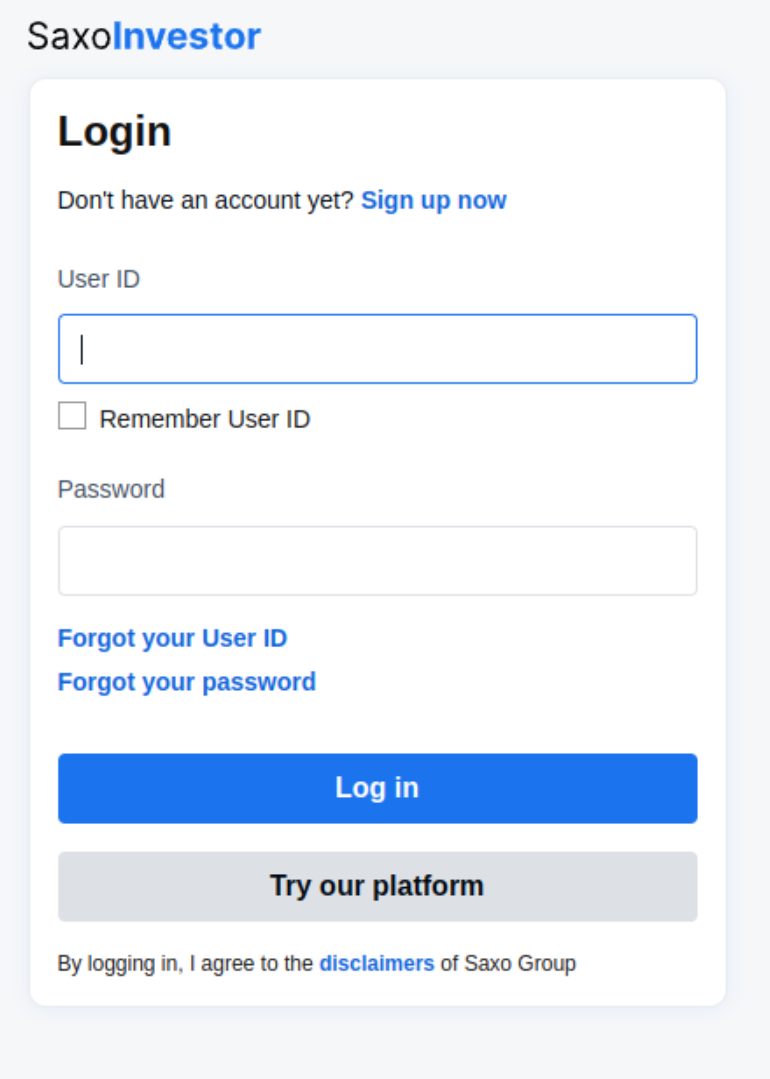Image resolution: width=770 pixels, height=1079 pixels.
Task: Click the bold "Login" heading
Action: coord(114,132)
